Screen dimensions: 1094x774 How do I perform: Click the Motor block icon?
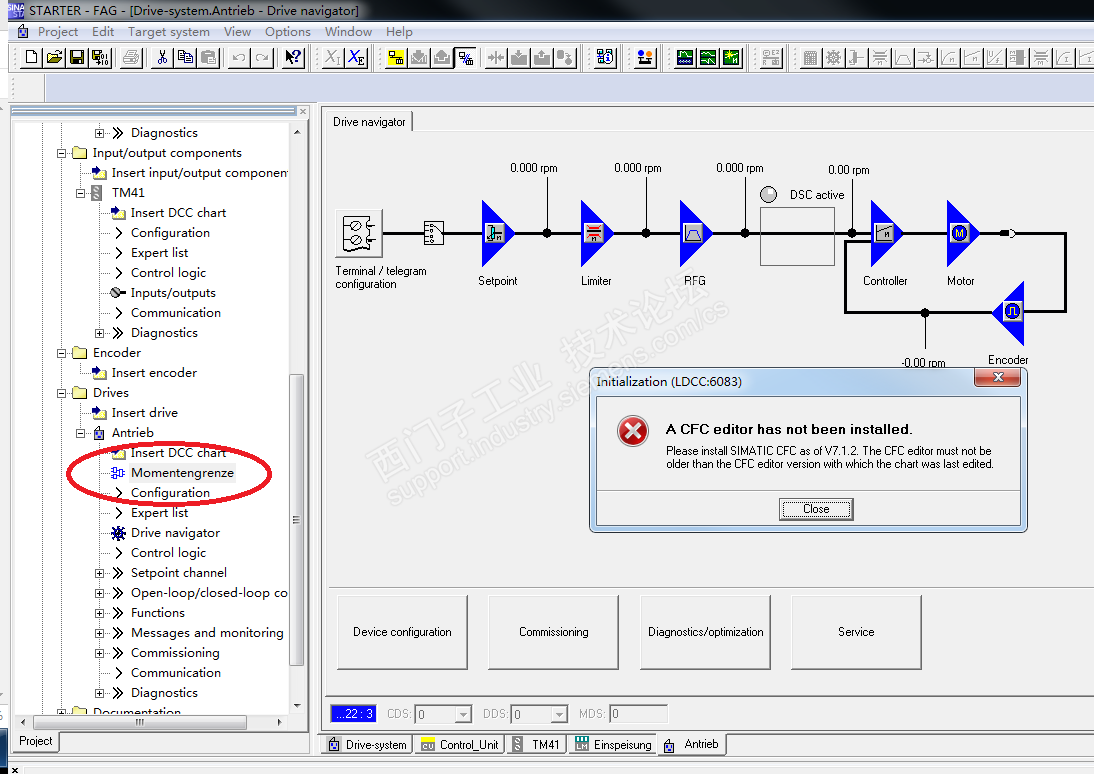point(961,233)
